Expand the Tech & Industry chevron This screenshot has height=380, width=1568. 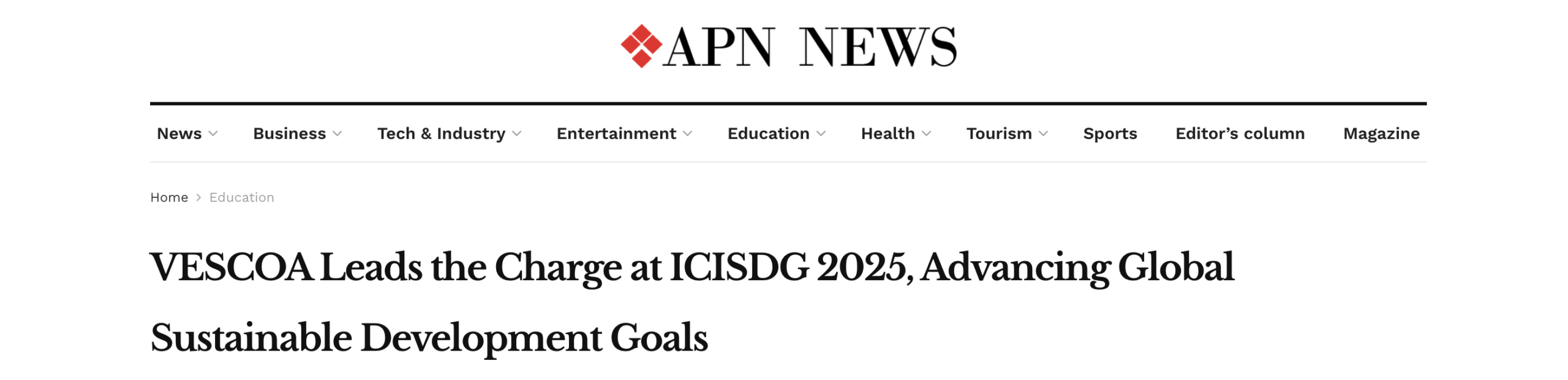[517, 134]
